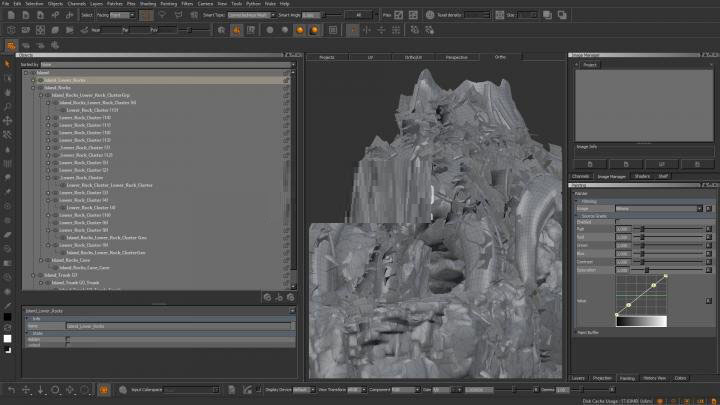Viewport: 720px width, 405px height.
Task: Switch to the Perspective viewport tab
Action: pos(457,57)
